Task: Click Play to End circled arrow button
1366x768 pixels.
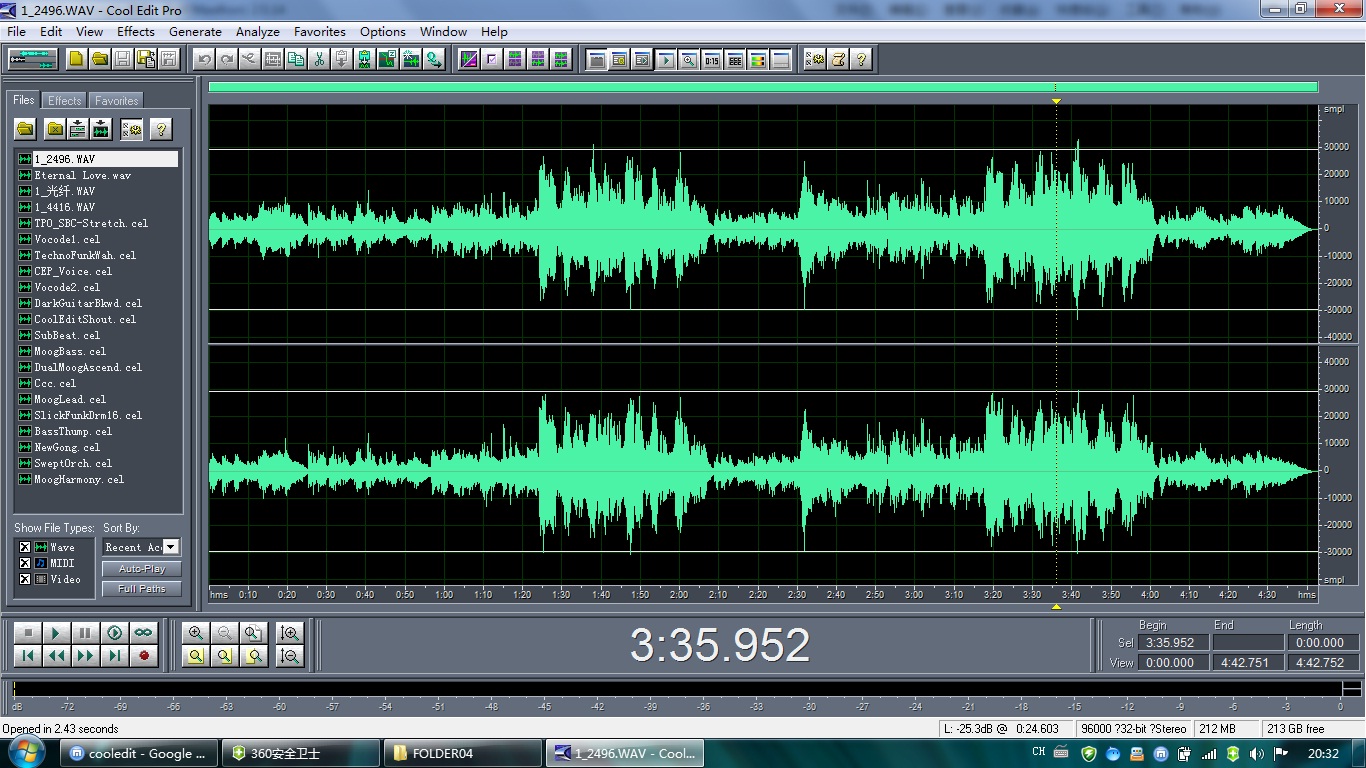Action: tap(115, 633)
